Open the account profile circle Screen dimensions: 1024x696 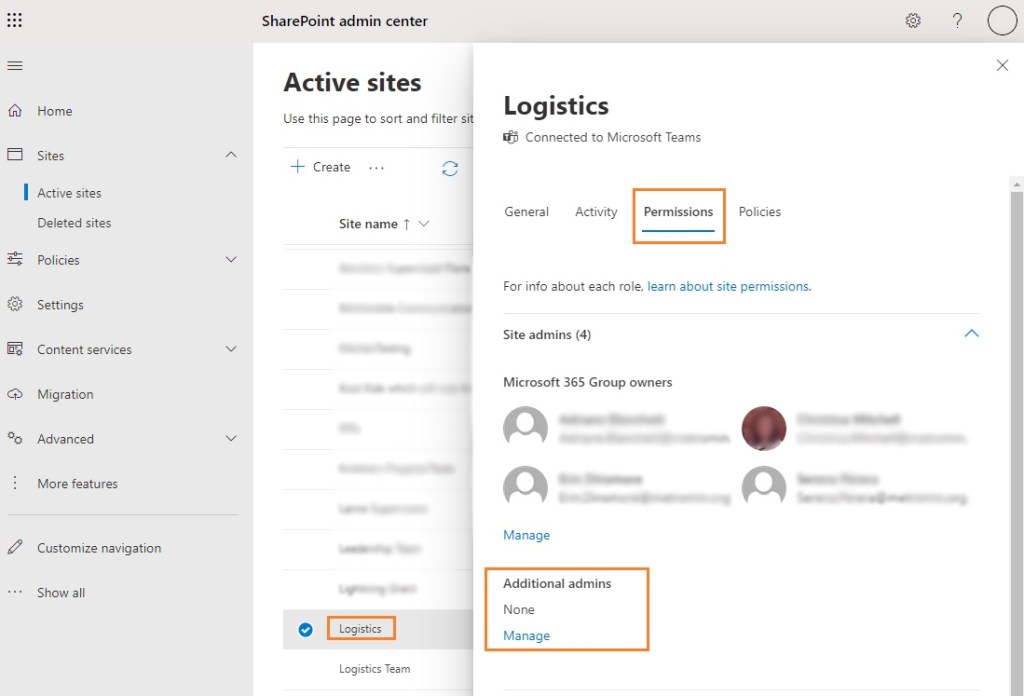click(x=1002, y=20)
